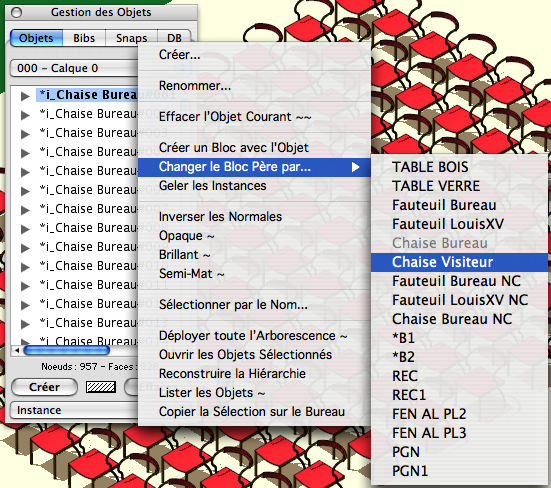Expand the *i_Chaise Bureau#003 tree row

tap(25, 134)
